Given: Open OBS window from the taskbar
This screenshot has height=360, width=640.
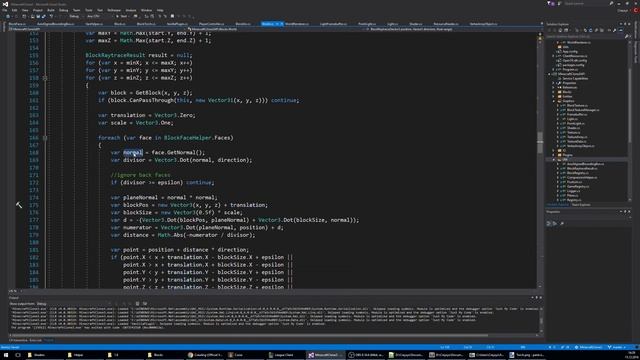Looking at the screenshot, I should click(x=365, y=355).
